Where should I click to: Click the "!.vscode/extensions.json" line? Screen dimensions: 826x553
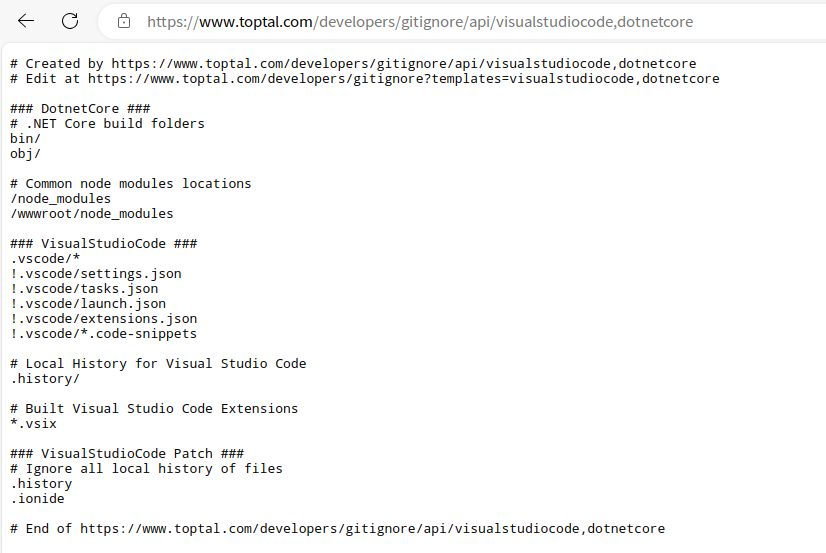tap(104, 319)
